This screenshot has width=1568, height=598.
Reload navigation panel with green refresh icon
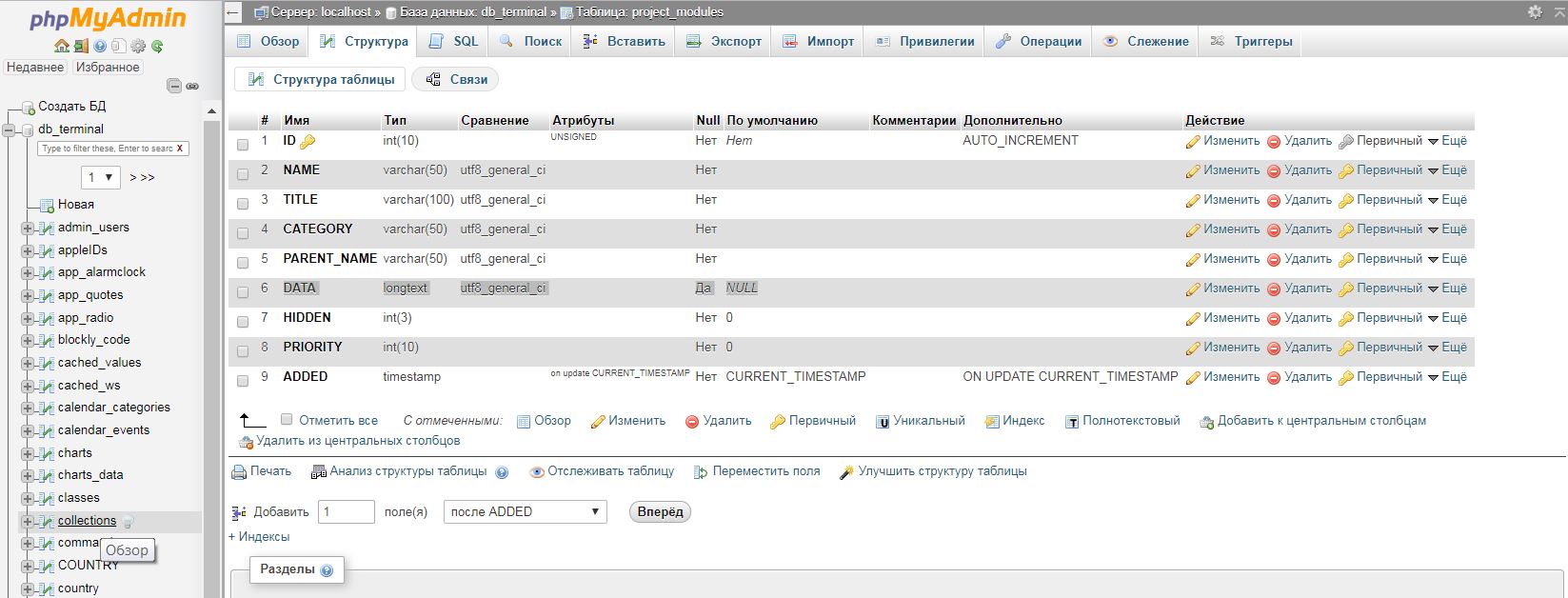point(157,46)
